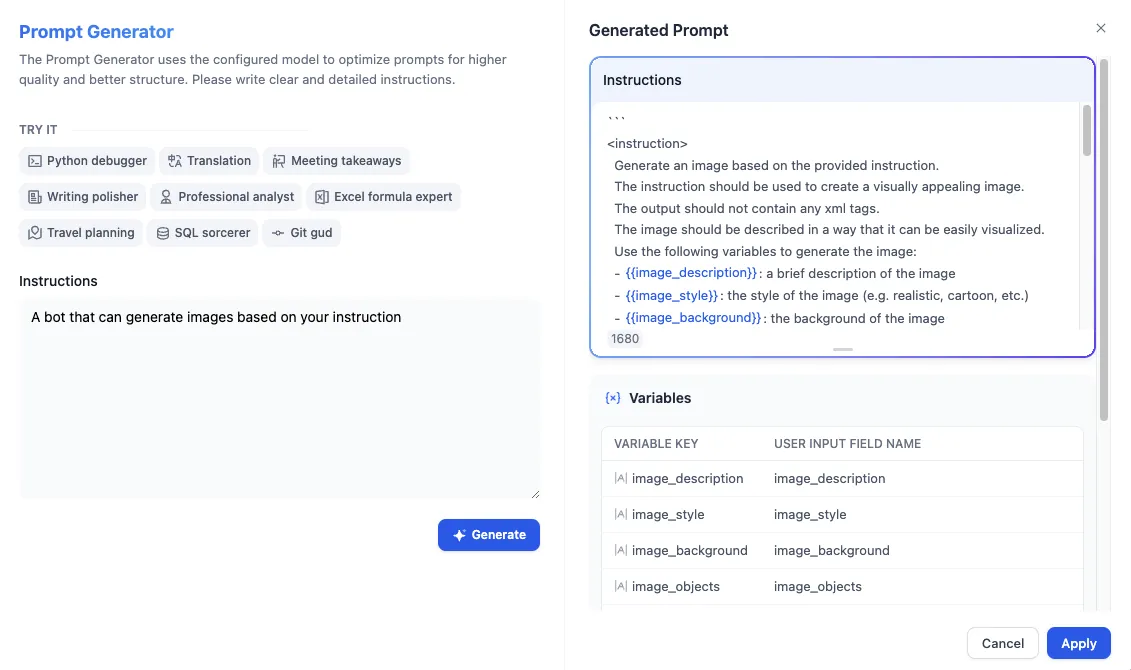Click the Travel planning map icon
The width and height of the screenshot is (1131, 670).
tap(35, 233)
